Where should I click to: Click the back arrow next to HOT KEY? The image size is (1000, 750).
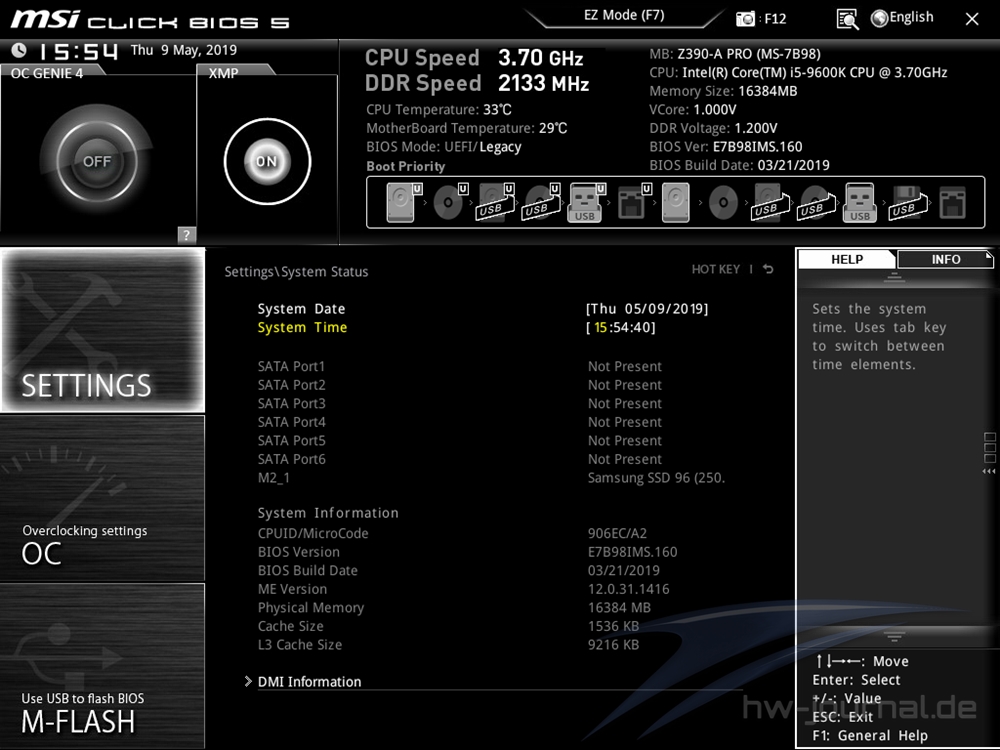(768, 269)
